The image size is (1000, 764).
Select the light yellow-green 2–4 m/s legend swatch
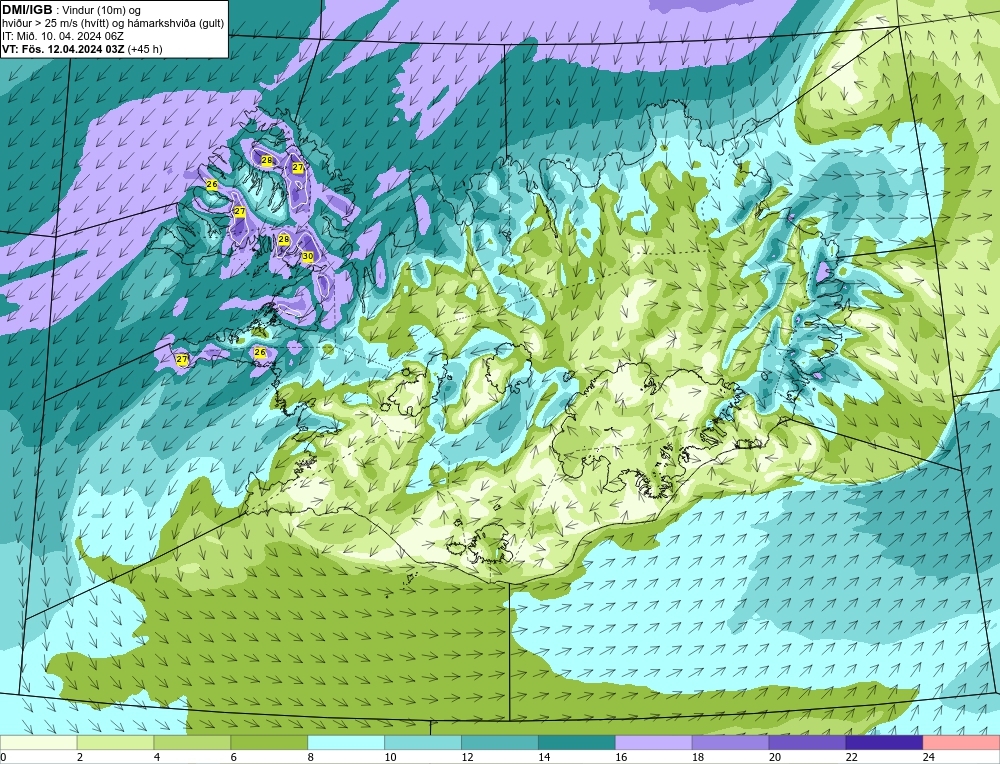tap(115, 743)
